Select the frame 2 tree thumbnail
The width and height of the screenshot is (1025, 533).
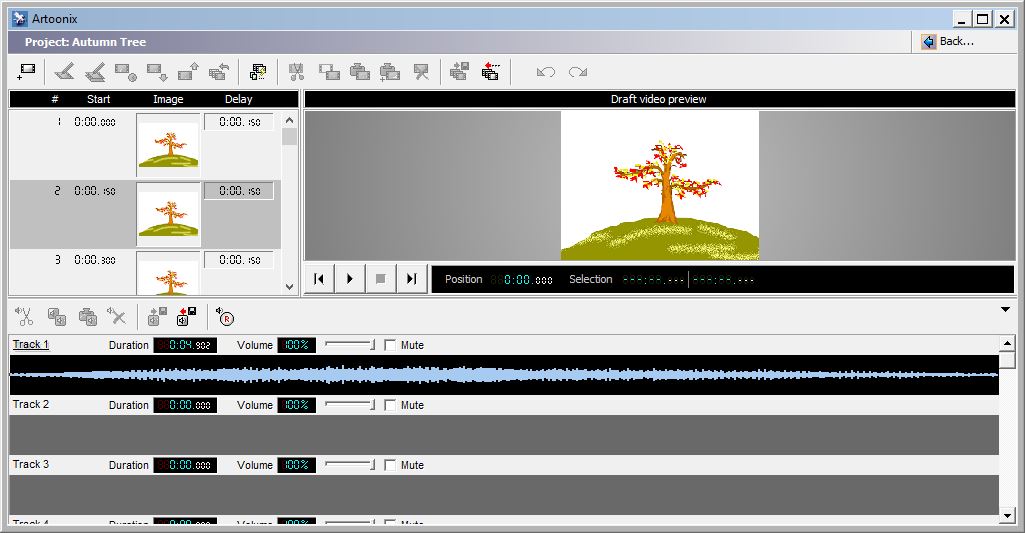click(x=169, y=215)
